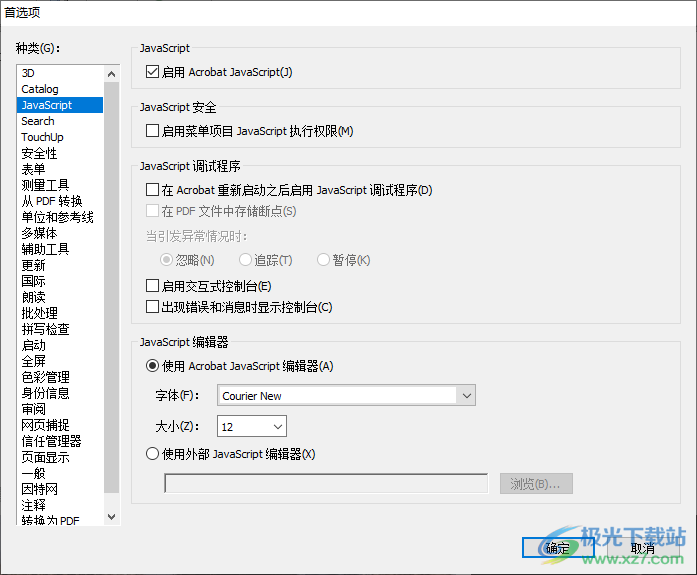Choose the Search category

(38, 121)
